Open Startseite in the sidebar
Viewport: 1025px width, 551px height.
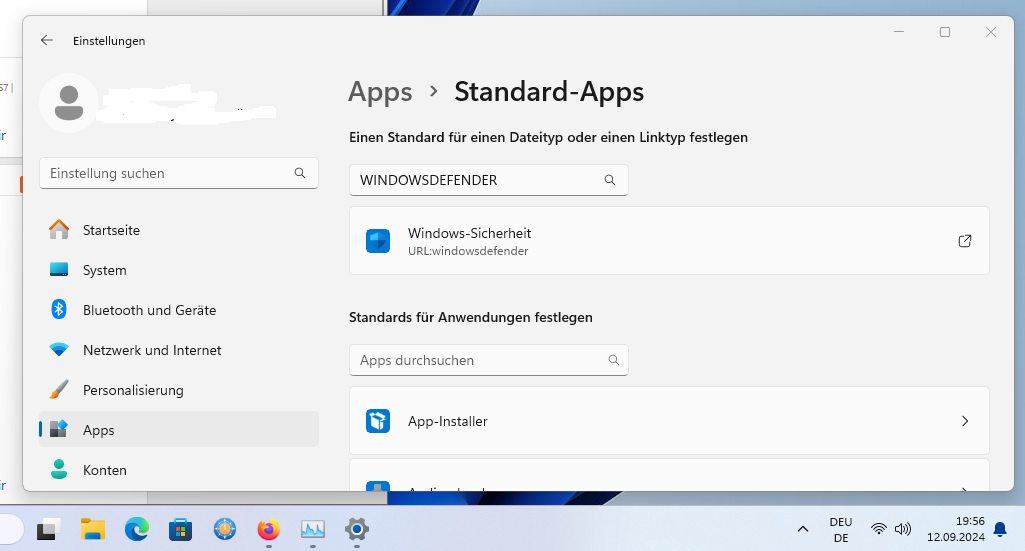[x=178, y=230]
